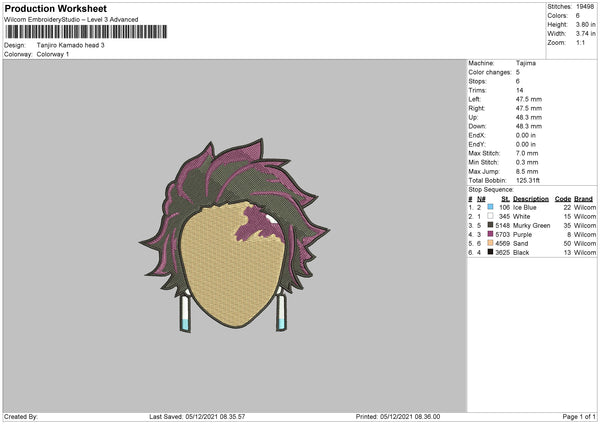Click the 'Printed: 05/12/2021' timestamp
This screenshot has width=600, height=424.
point(398,416)
